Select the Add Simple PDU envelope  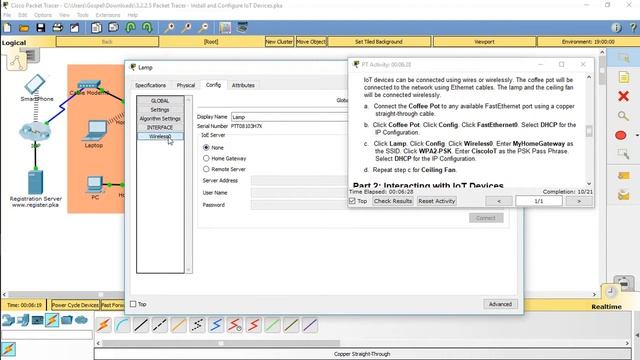pos(623,176)
